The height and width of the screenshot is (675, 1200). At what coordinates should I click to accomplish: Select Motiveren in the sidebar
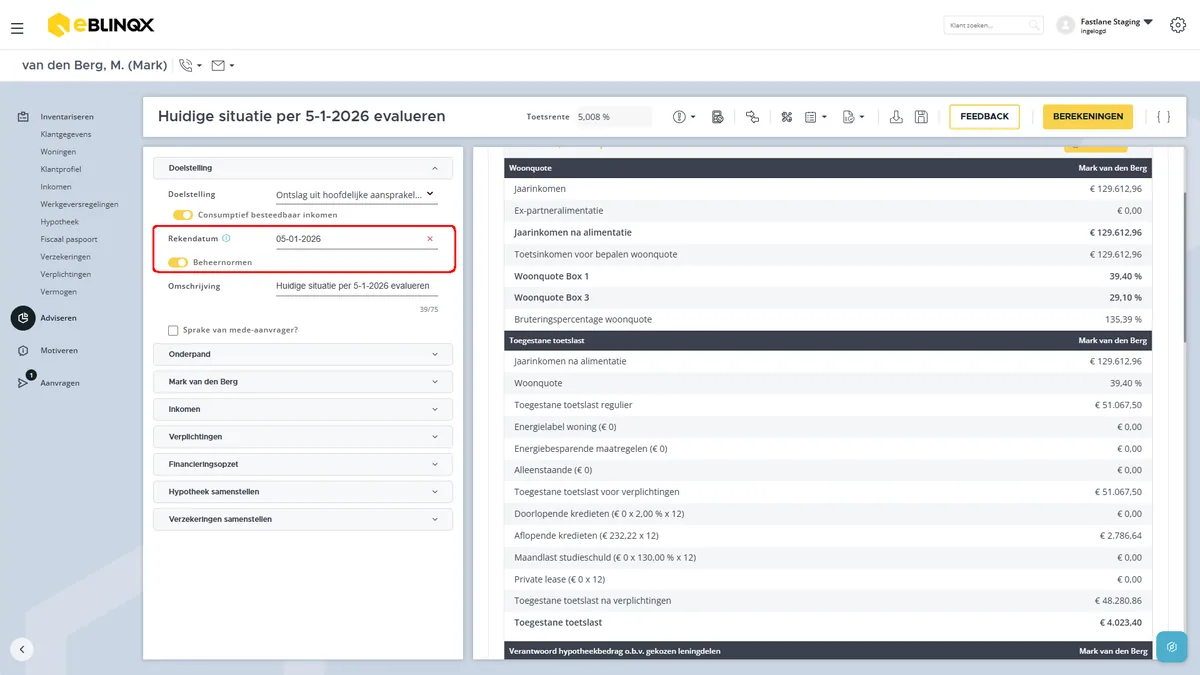point(59,351)
